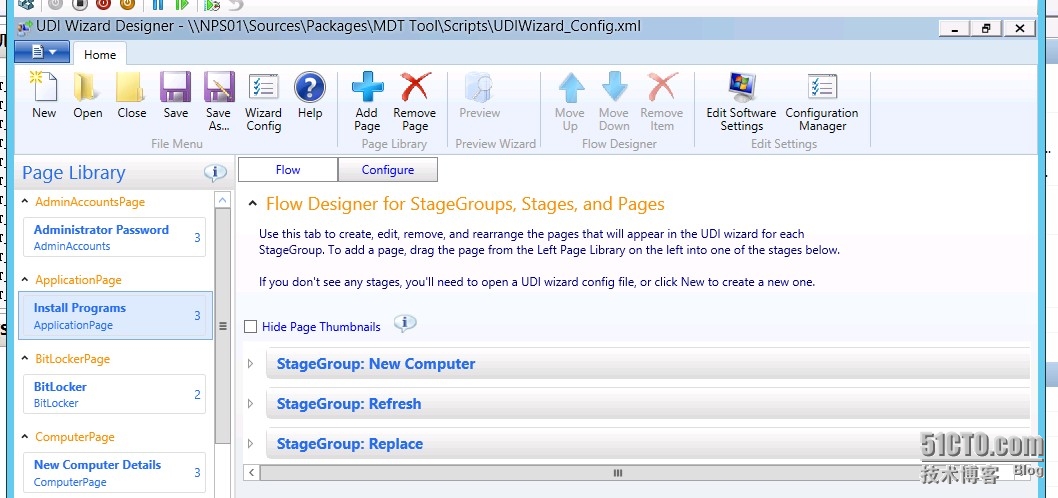Click the green play icon in background toolbar
The width and height of the screenshot is (1058, 498).
182,4
